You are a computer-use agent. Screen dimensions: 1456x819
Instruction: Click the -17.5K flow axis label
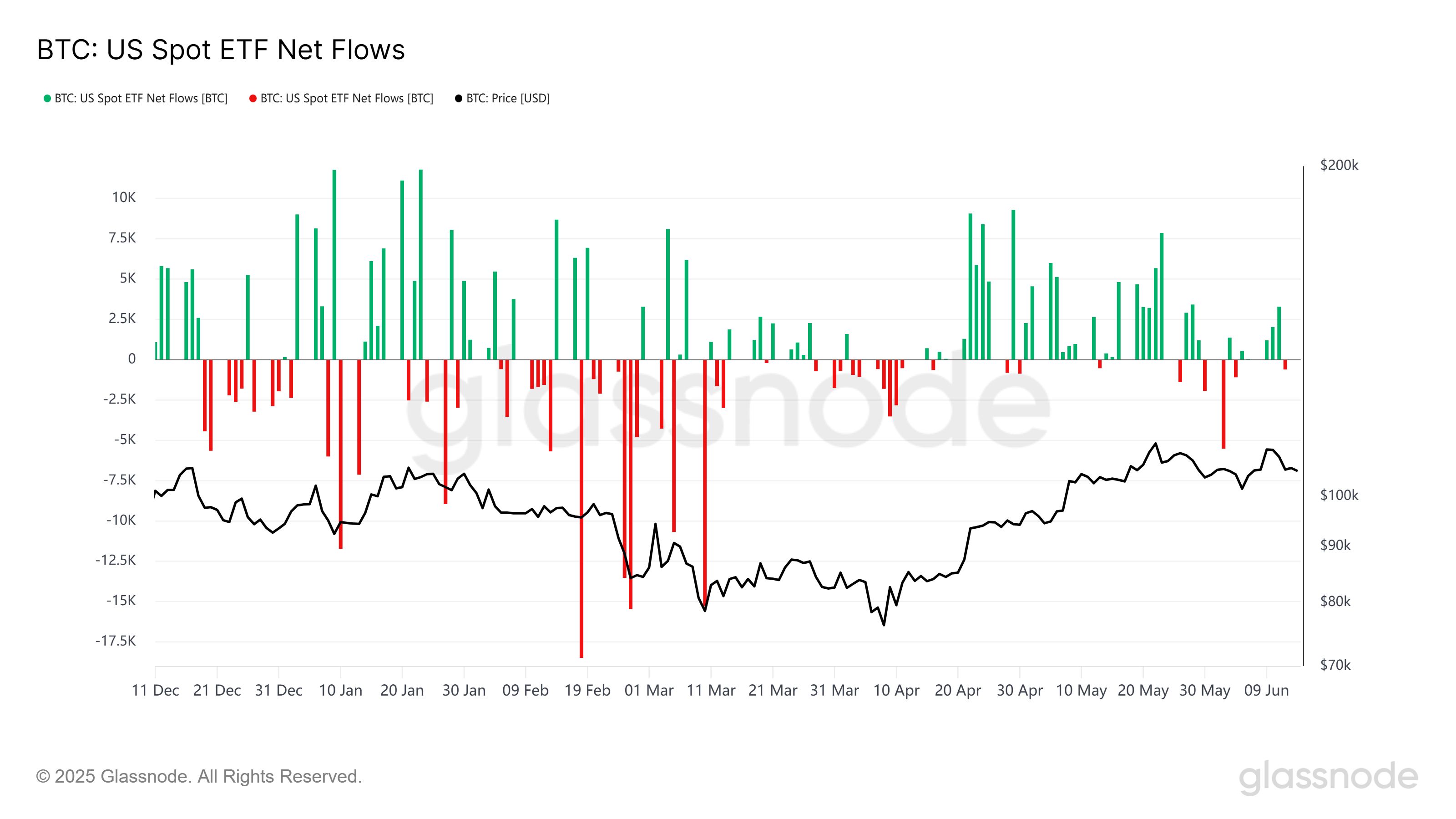[116, 641]
